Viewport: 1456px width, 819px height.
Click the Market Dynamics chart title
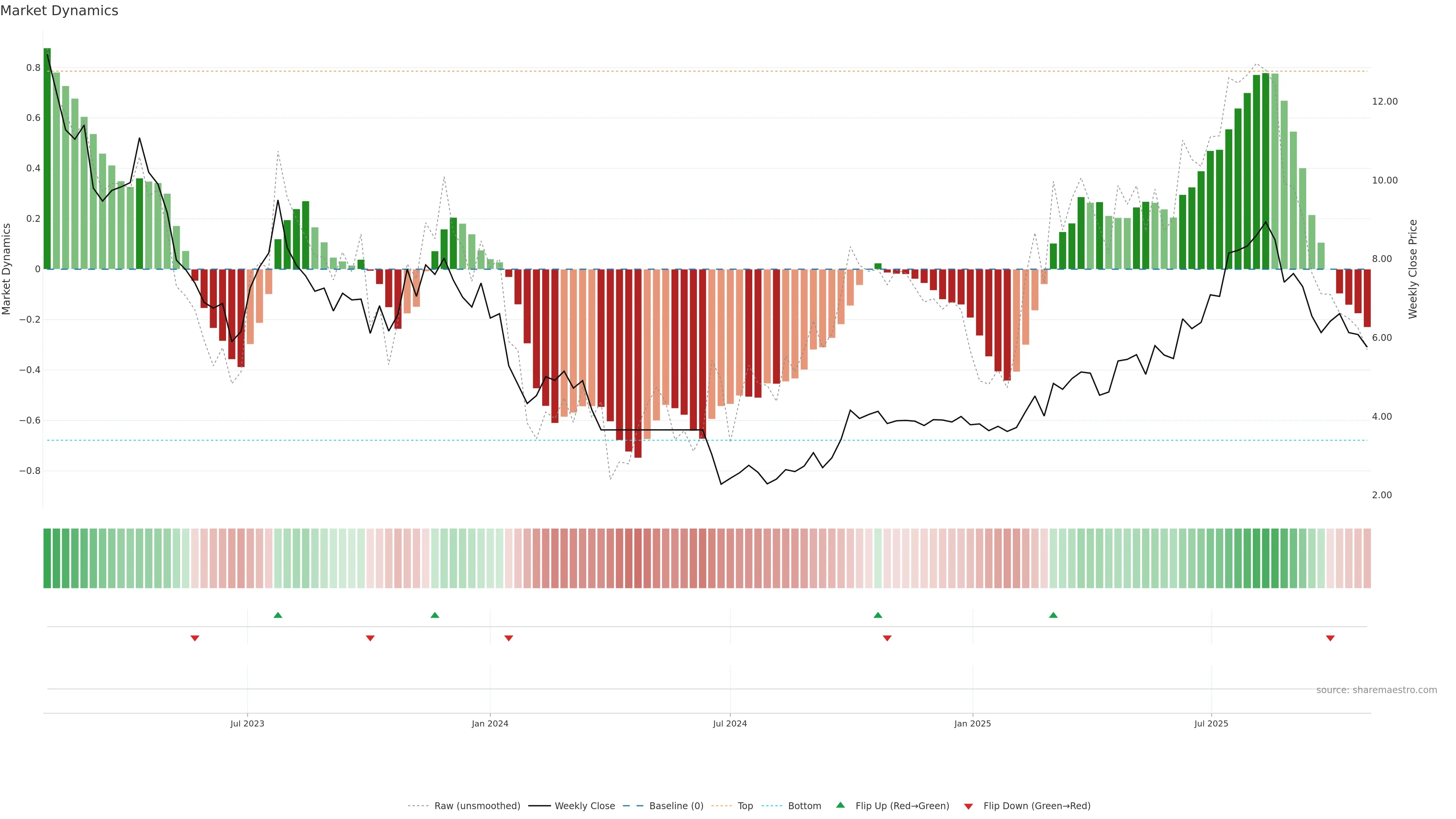pos(60,11)
